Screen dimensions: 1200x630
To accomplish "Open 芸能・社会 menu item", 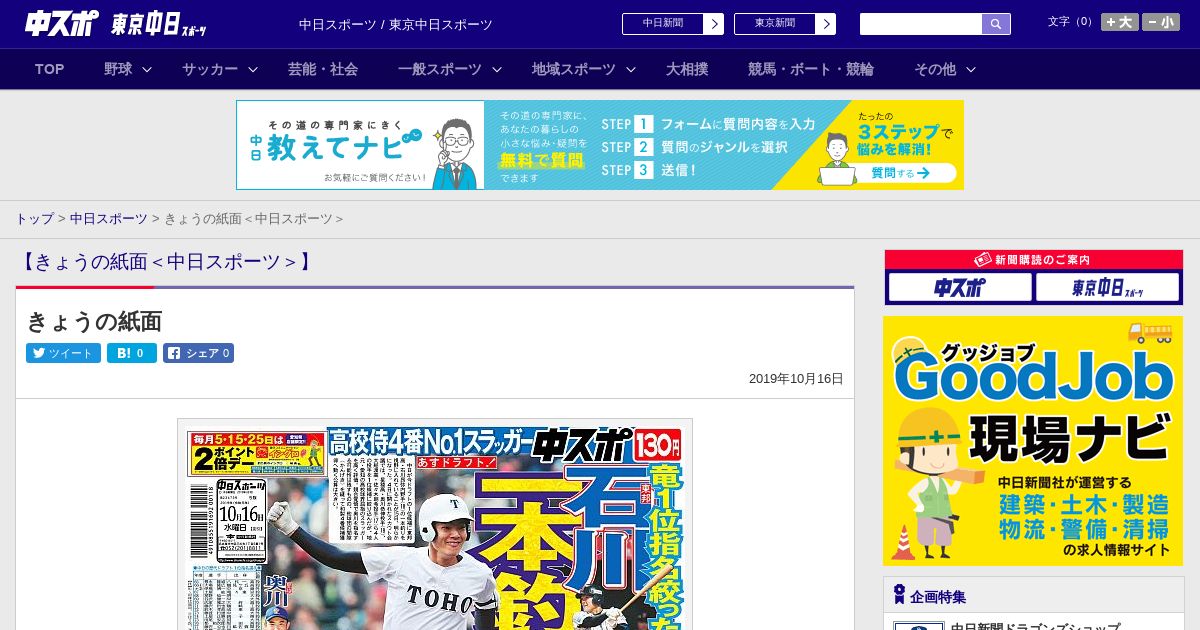I will pos(323,69).
